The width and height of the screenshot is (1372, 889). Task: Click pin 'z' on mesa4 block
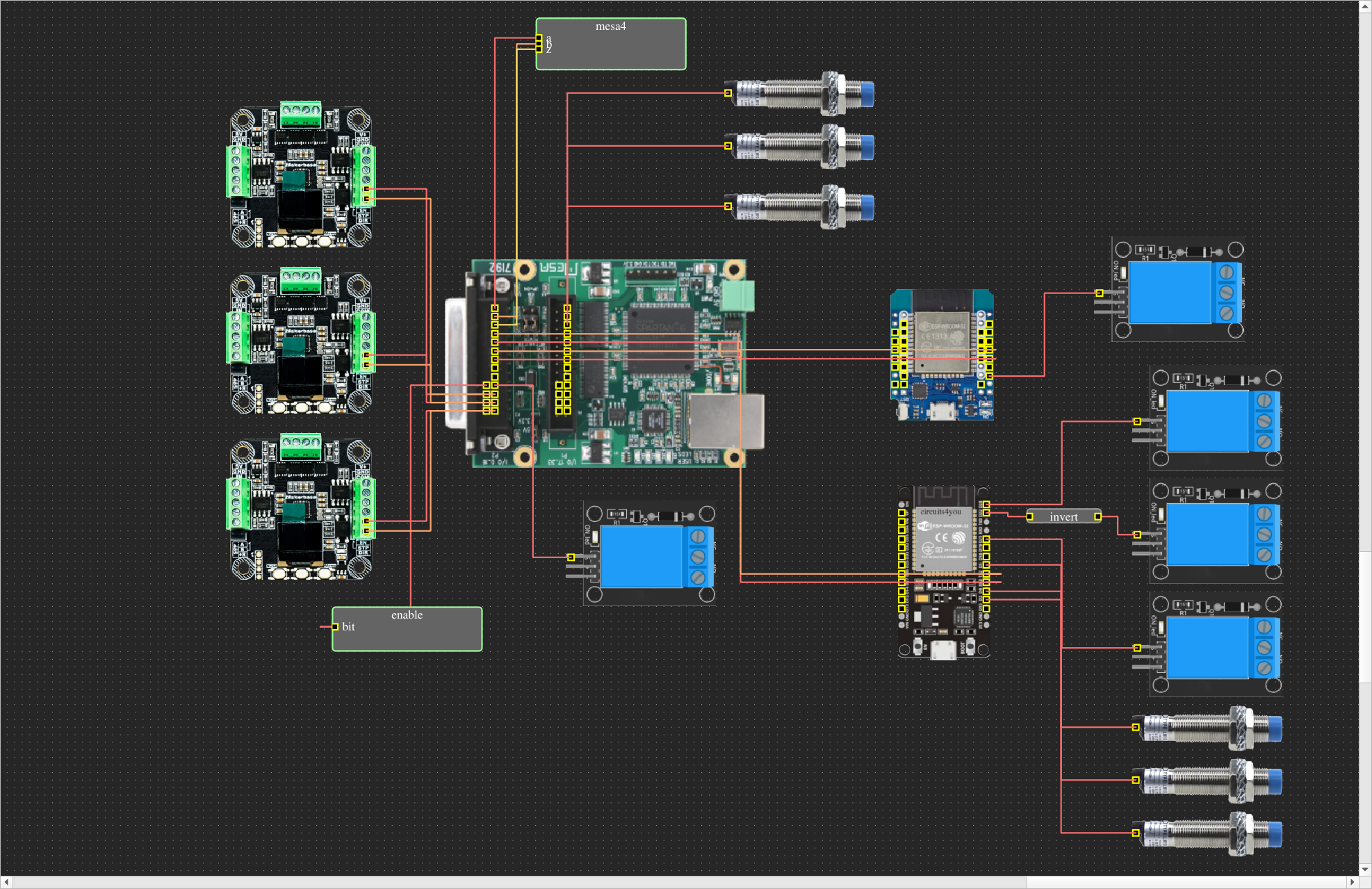539,49
